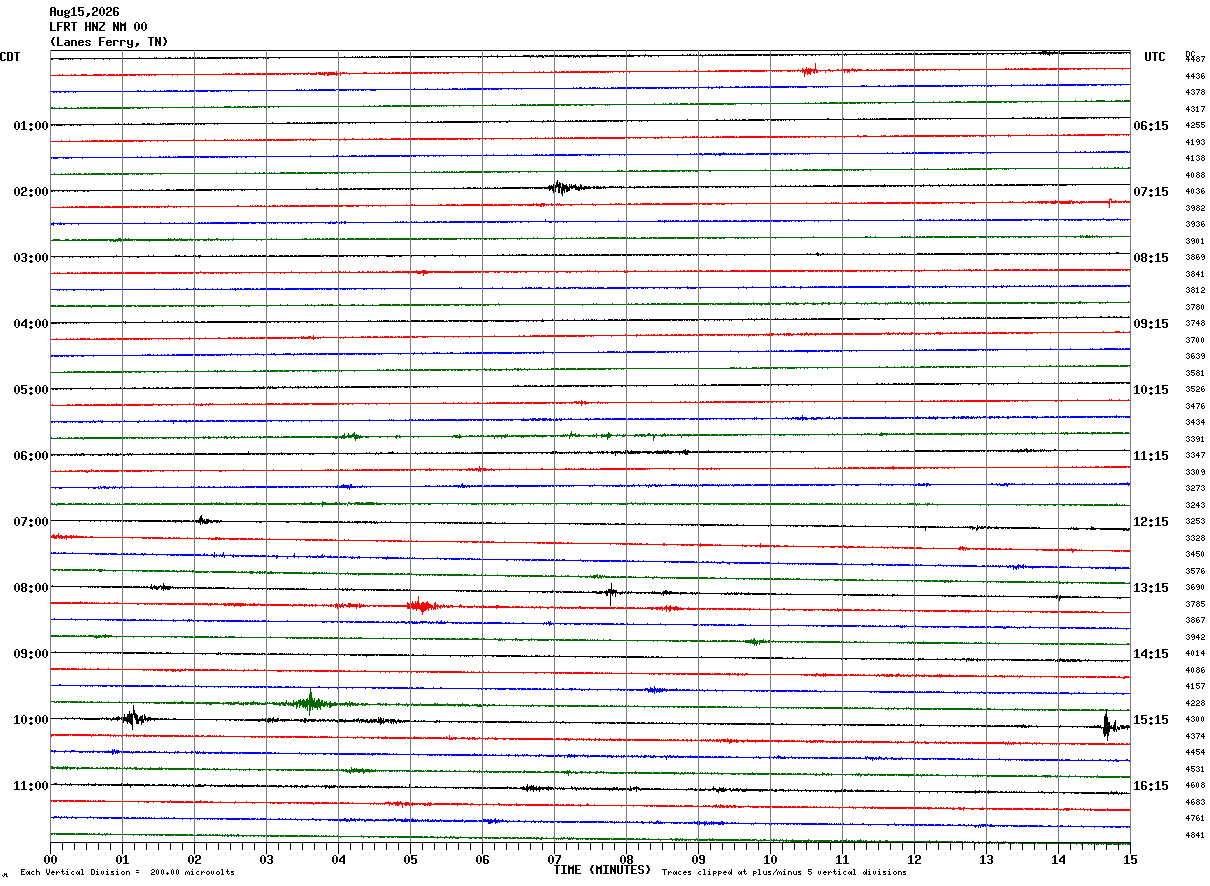Click the Traces clipped at plus/minus 5 note
1210x886 pixels.
tap(784, 873)
